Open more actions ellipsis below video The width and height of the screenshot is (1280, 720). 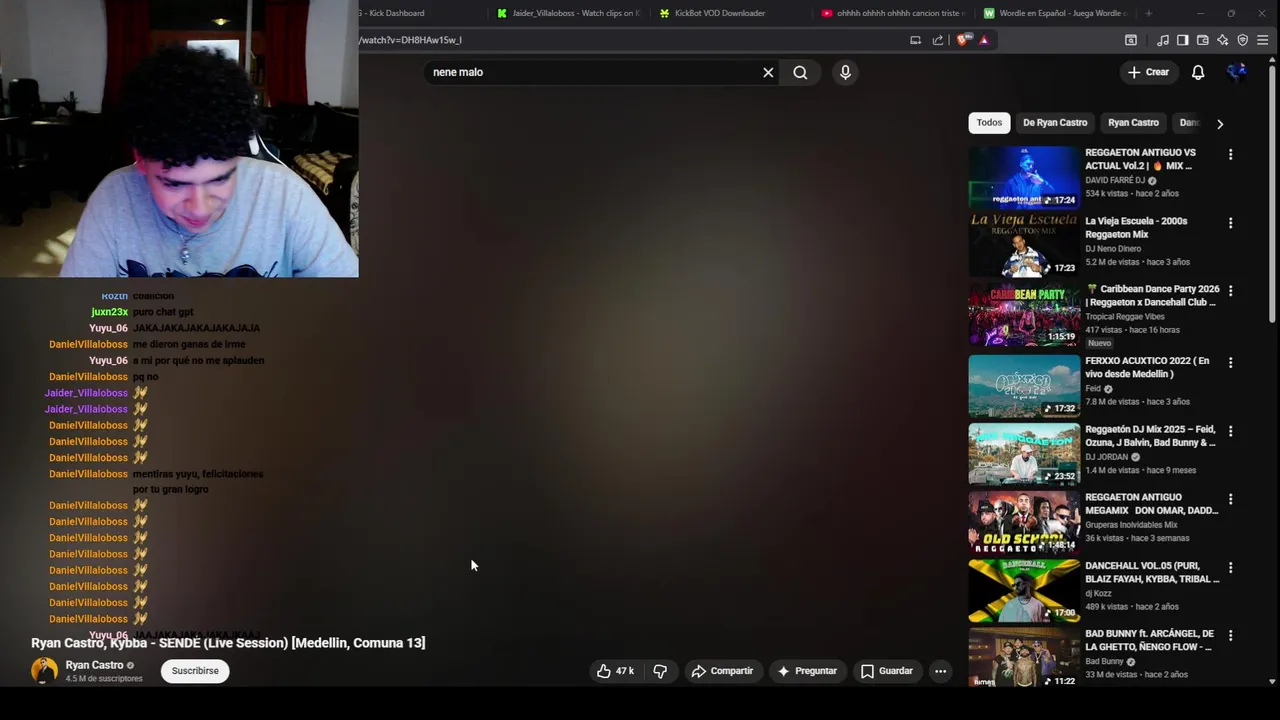click(940, 671)
